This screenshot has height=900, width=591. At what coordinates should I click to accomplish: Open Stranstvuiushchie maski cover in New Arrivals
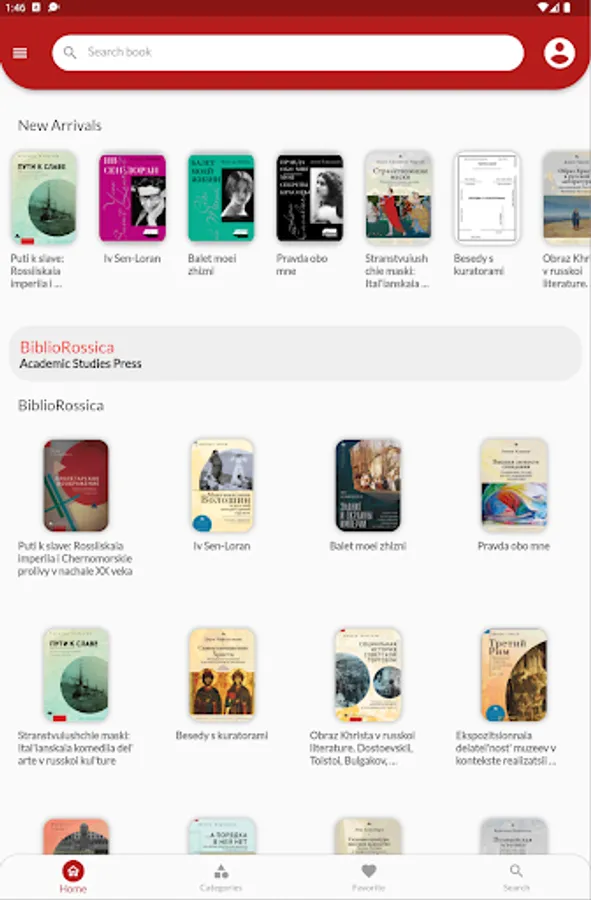click(399, 197)
